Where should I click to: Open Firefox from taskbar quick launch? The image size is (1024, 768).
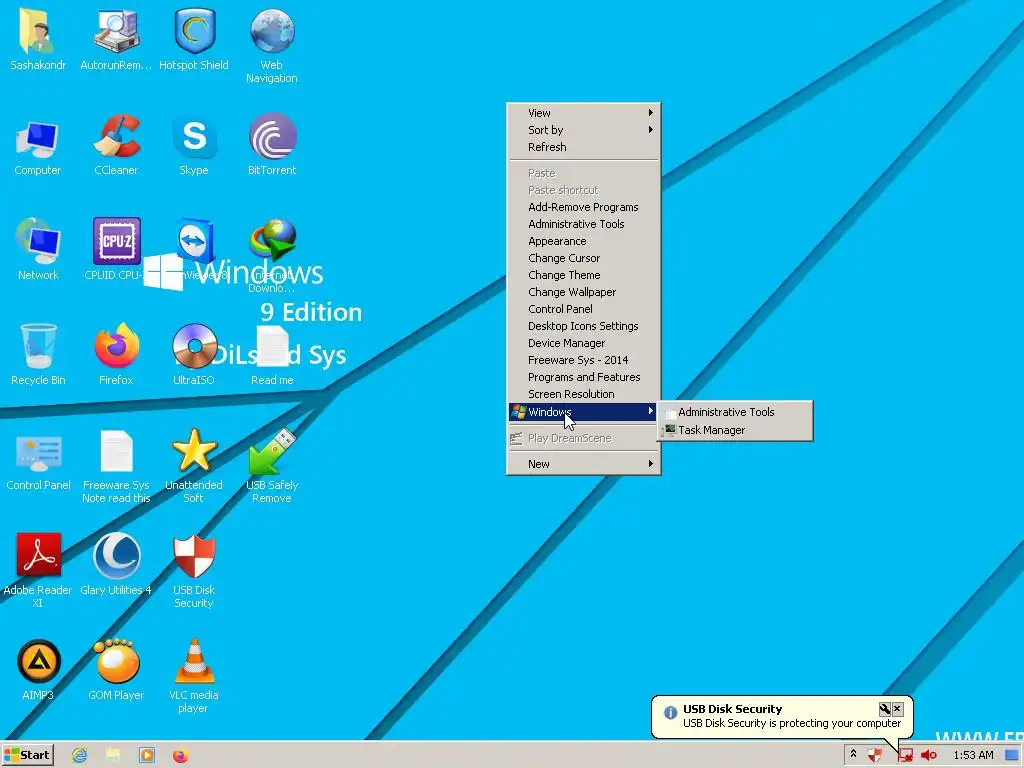click(x=180, y=755)
